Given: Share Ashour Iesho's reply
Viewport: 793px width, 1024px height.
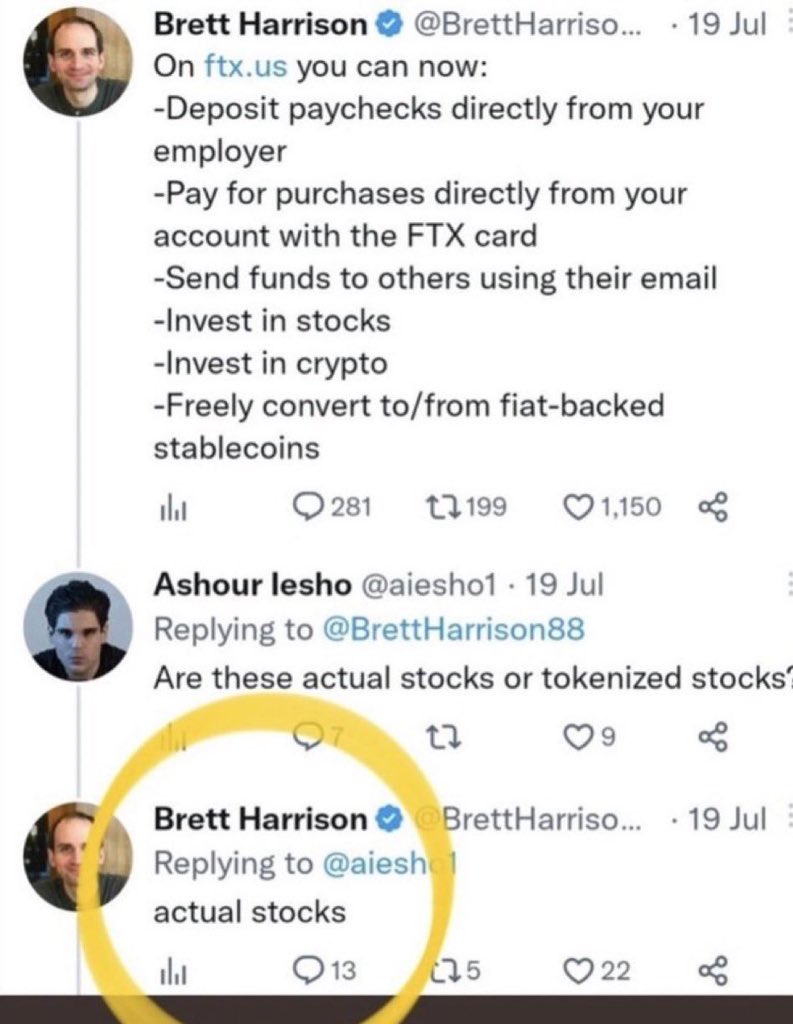Looking at the screenshot, I should tap(712, 738).
